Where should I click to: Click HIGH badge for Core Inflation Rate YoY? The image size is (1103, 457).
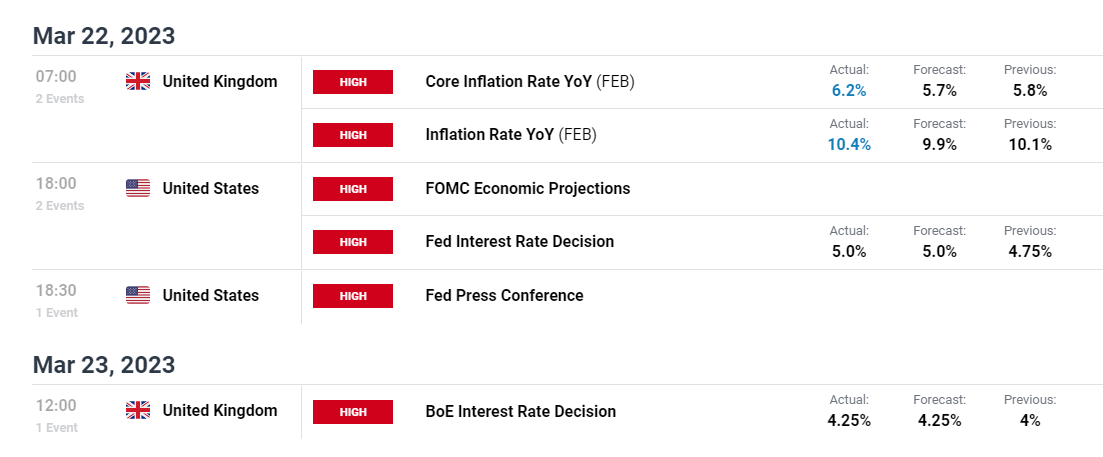[x=353, y=82]
